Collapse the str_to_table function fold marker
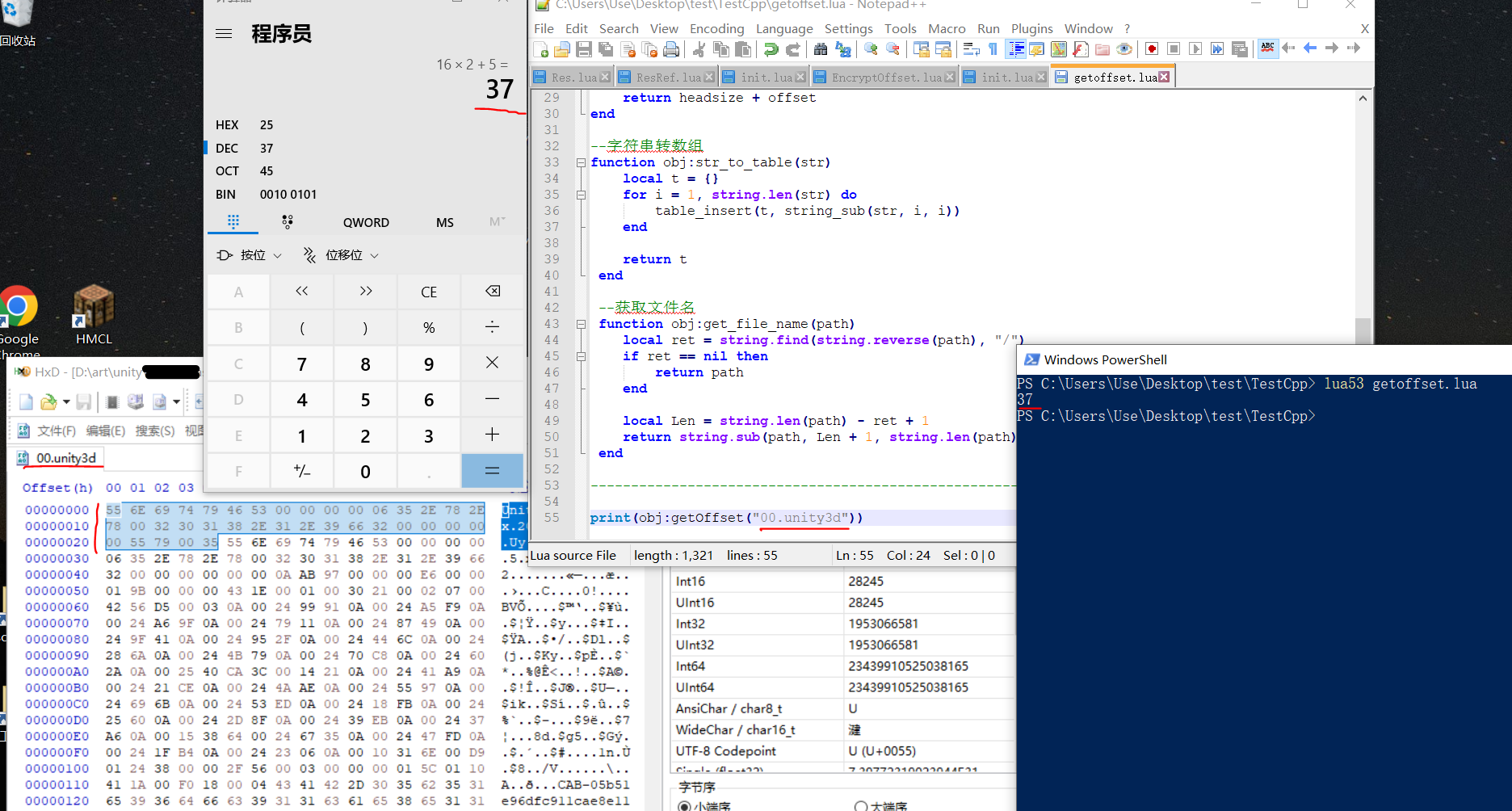 [581, 162]
